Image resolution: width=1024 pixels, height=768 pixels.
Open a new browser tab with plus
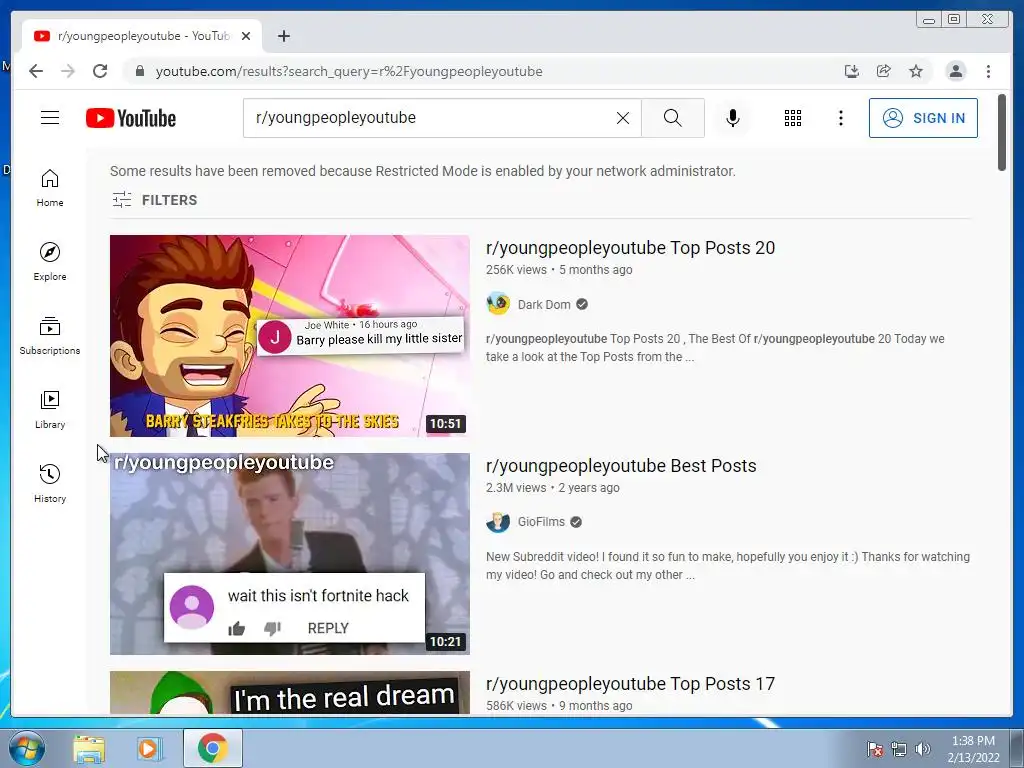point(283,36)
